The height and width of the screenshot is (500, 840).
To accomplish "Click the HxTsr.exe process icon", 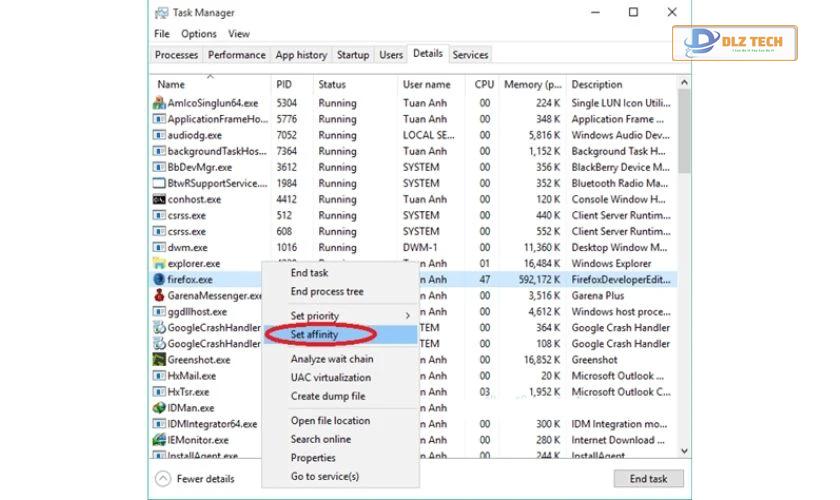I will [159, 392].
